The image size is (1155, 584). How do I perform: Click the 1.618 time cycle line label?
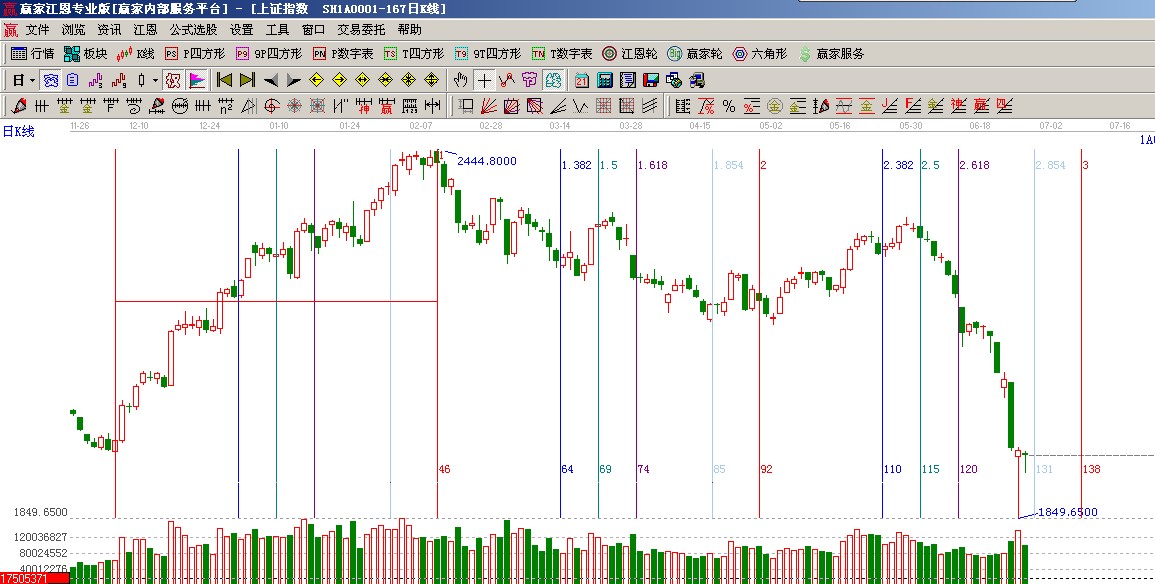click(x=652, y=165)
